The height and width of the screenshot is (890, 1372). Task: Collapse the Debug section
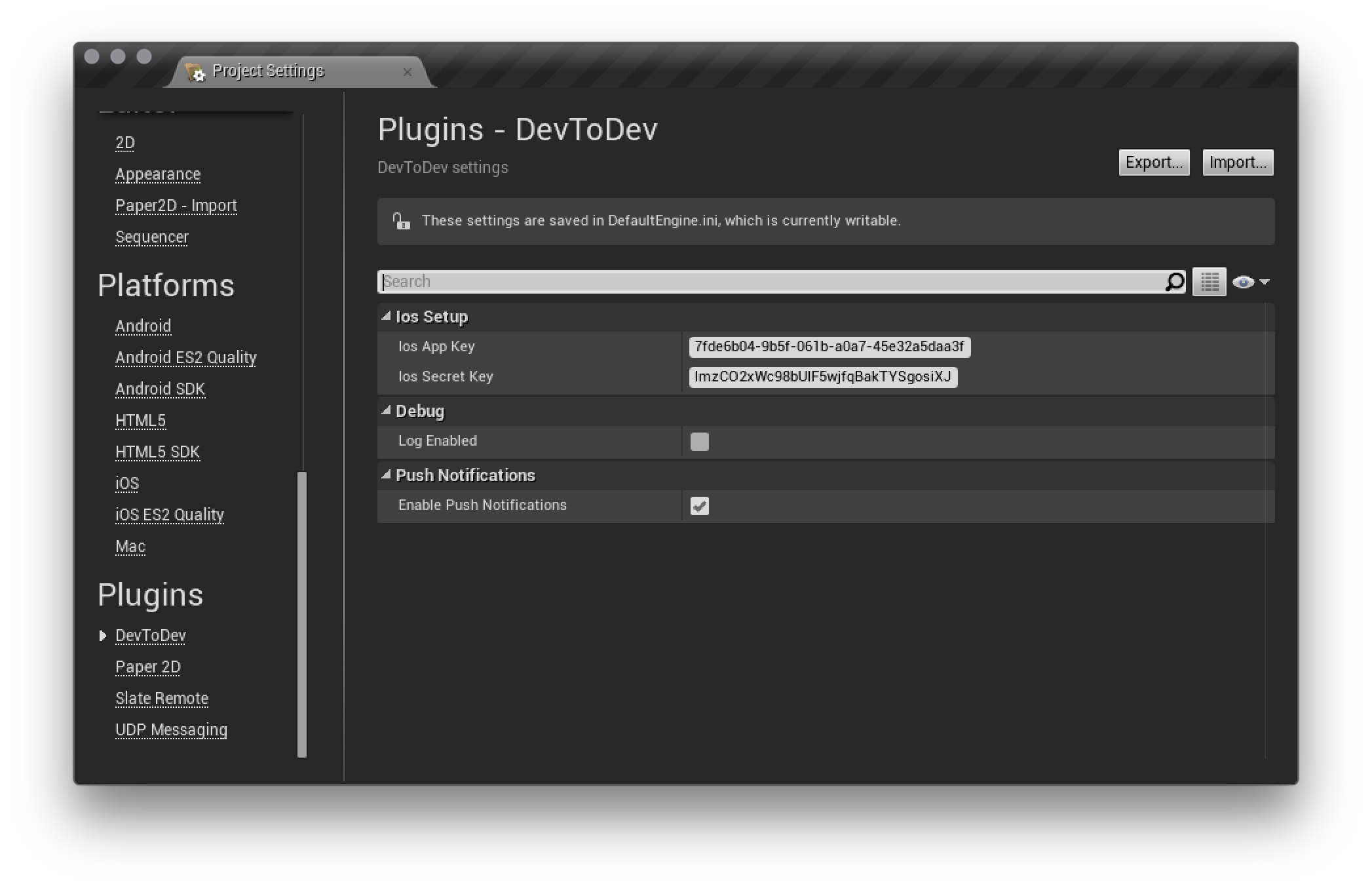click(386, 411)
